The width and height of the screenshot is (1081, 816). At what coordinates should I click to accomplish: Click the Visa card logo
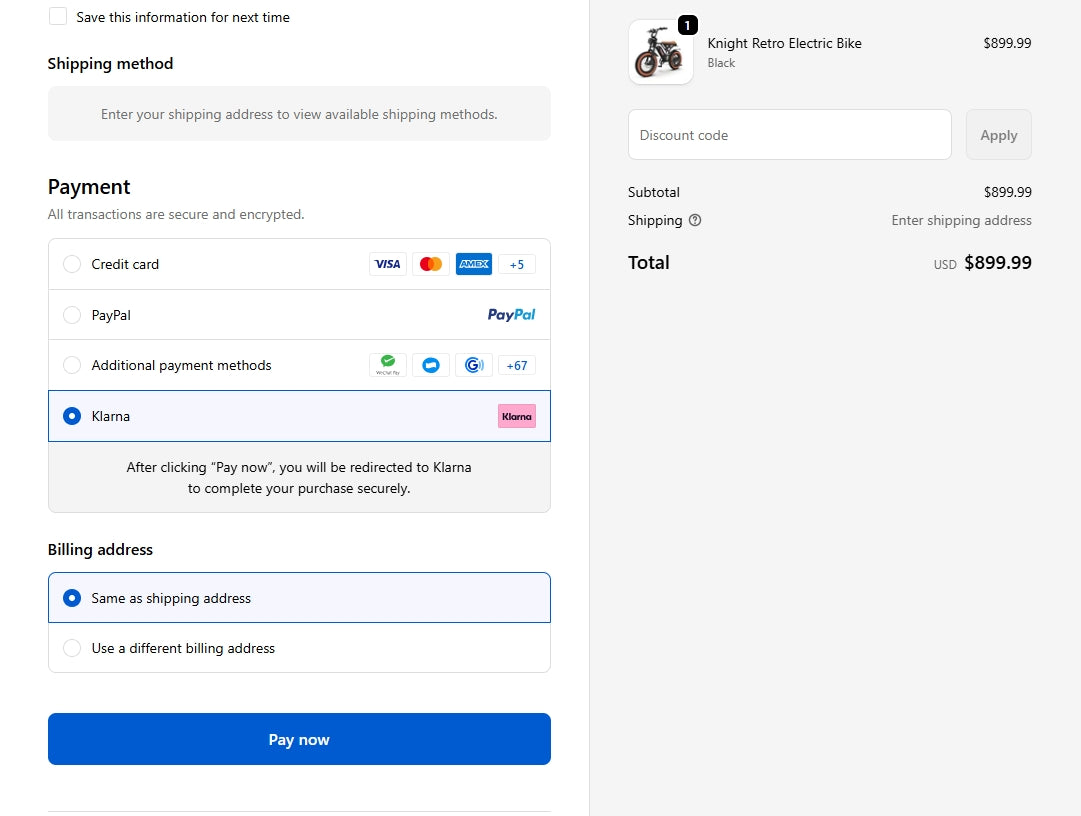coord(387,264)
